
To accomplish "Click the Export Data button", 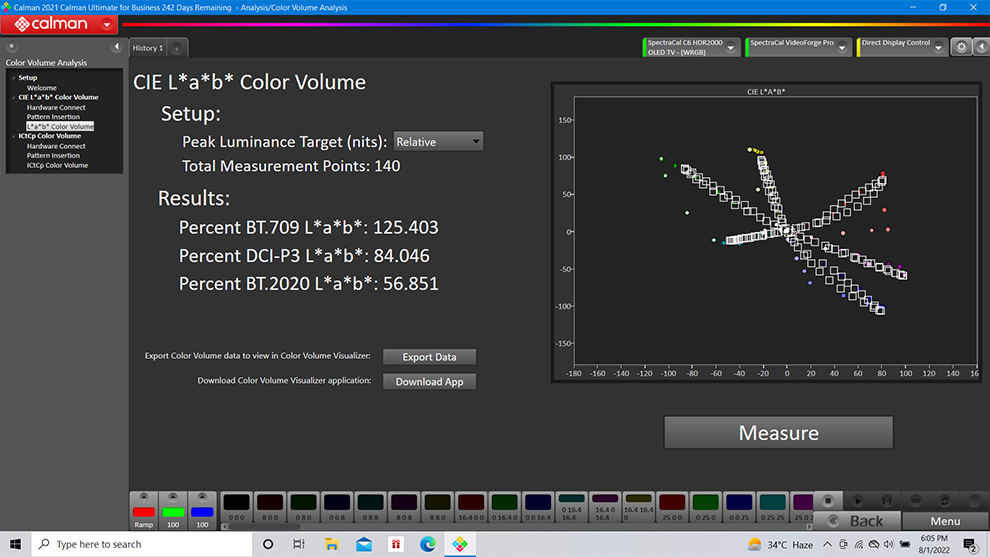I will 429,357.
